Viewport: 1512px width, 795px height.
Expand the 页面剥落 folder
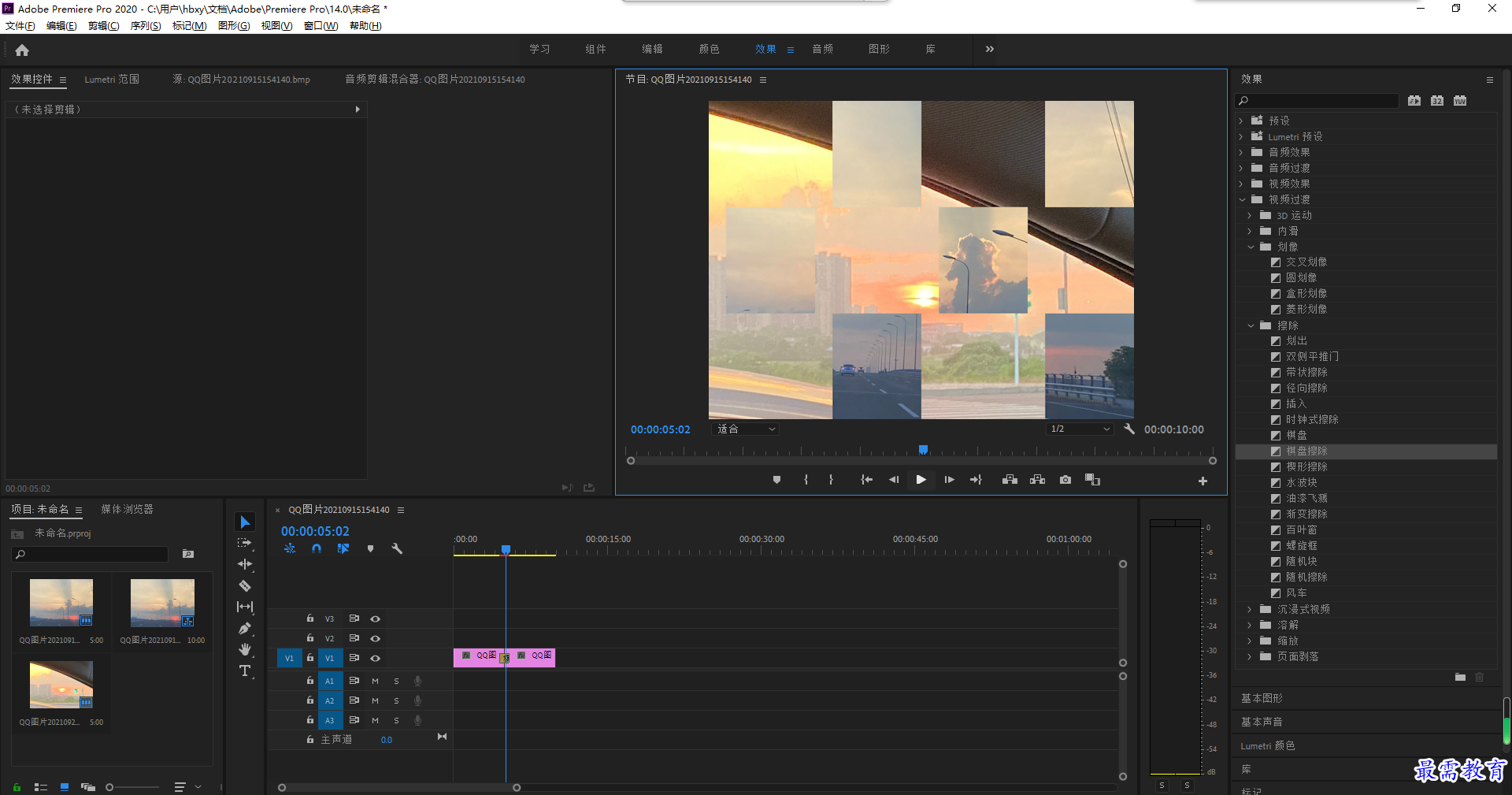(x=1250, y=656)
